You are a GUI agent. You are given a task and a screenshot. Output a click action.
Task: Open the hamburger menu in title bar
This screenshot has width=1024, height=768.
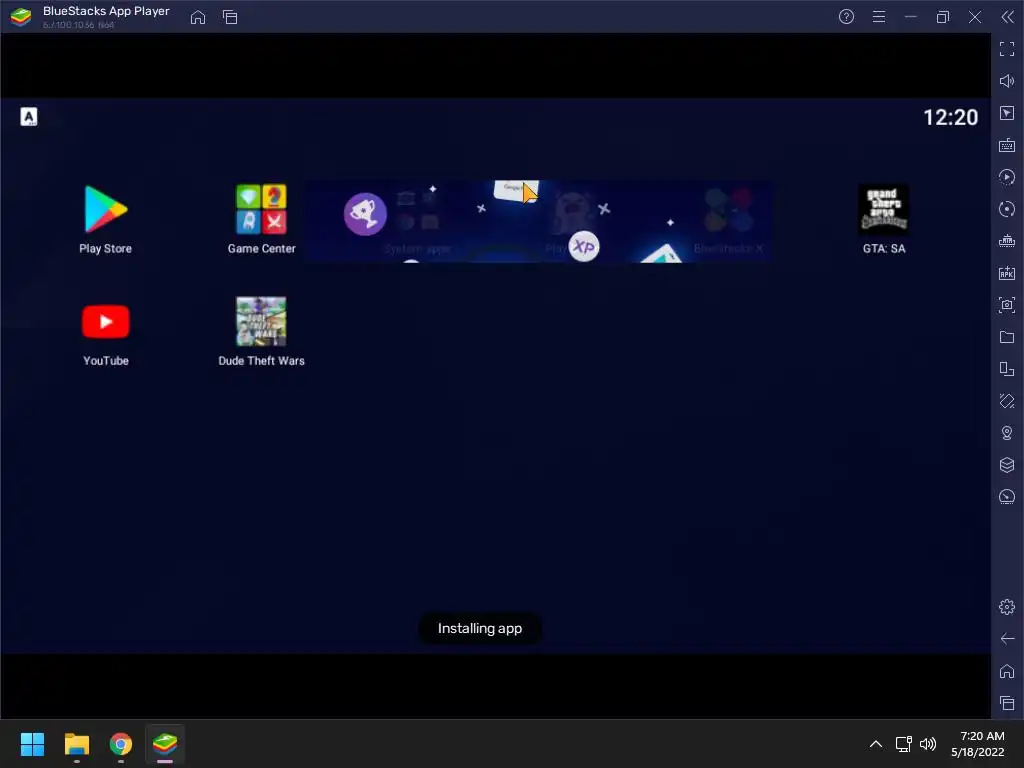tap(879, 17)
